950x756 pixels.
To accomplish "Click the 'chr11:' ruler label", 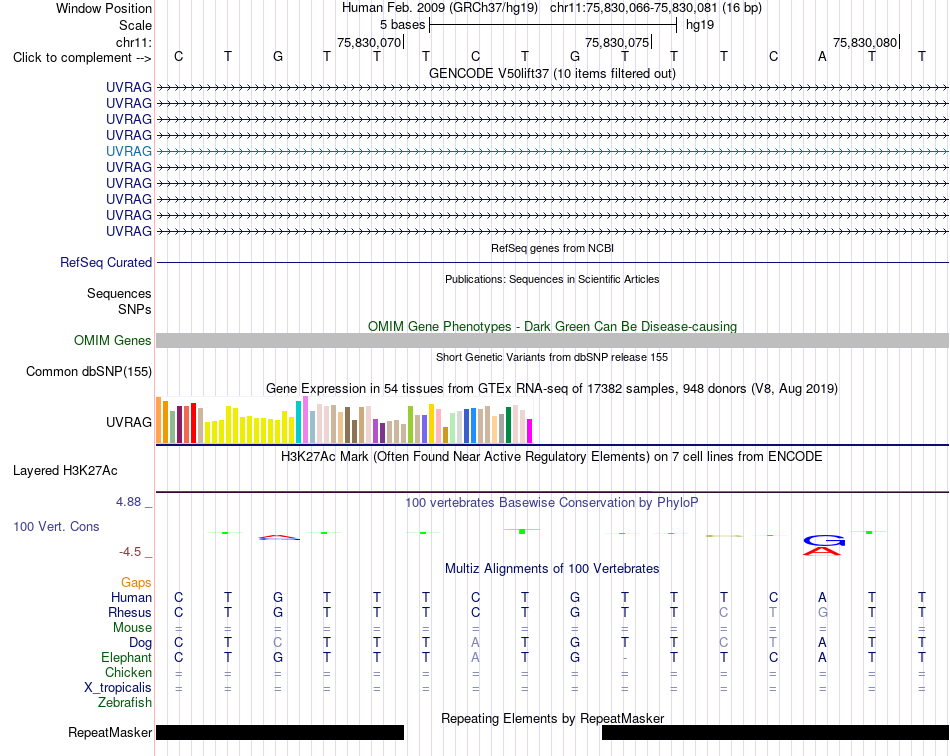I will (x=134, y=42).
